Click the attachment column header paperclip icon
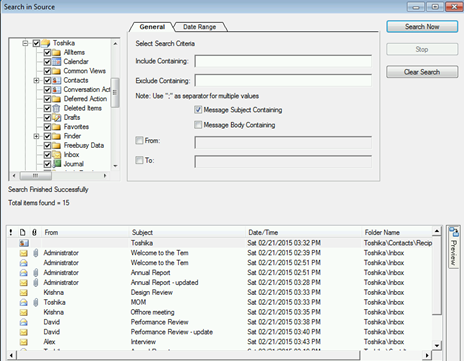The width and height of the screenshot is (464, 361). click(x=34, y=232)
